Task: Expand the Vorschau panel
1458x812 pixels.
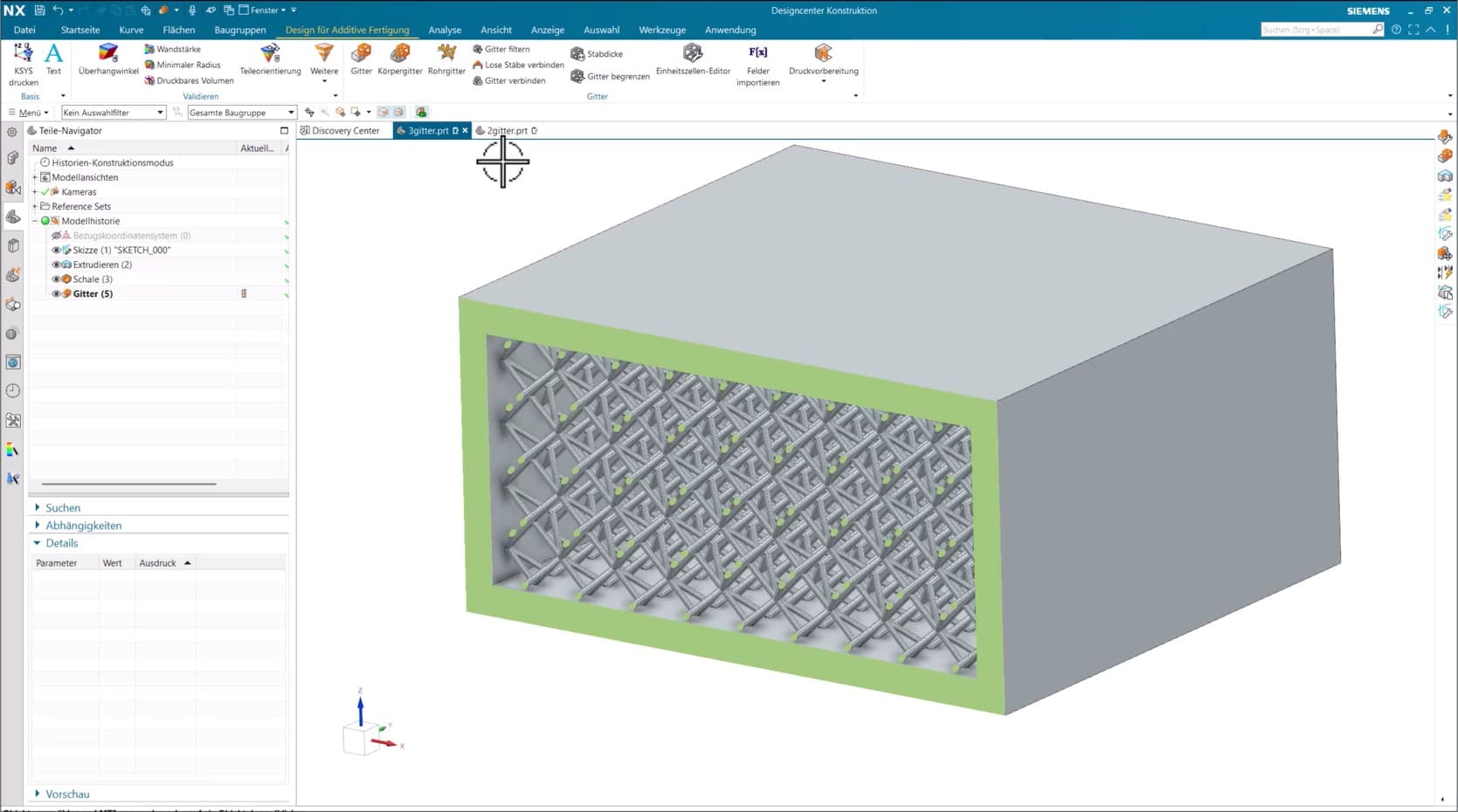Action: (x=67, y=795)
